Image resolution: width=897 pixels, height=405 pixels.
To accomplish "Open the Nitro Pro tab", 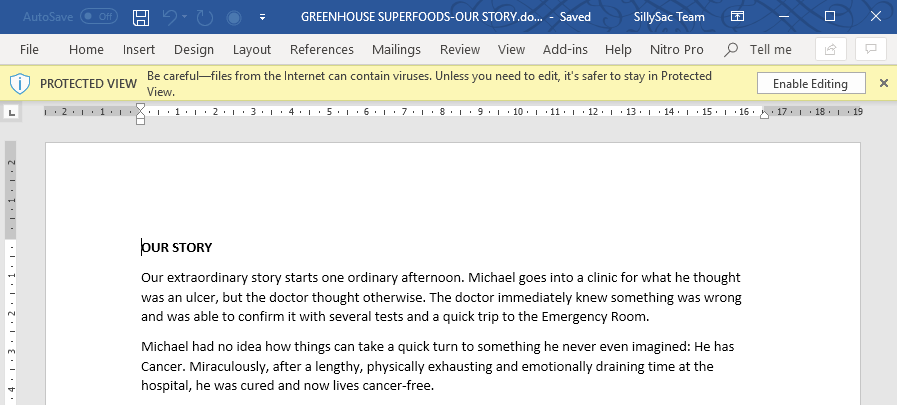I will coord(677,50).
